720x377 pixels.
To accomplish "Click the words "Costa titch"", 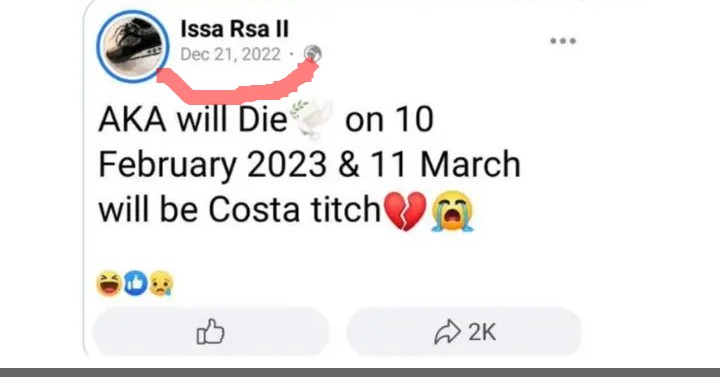I will (295, 210).
